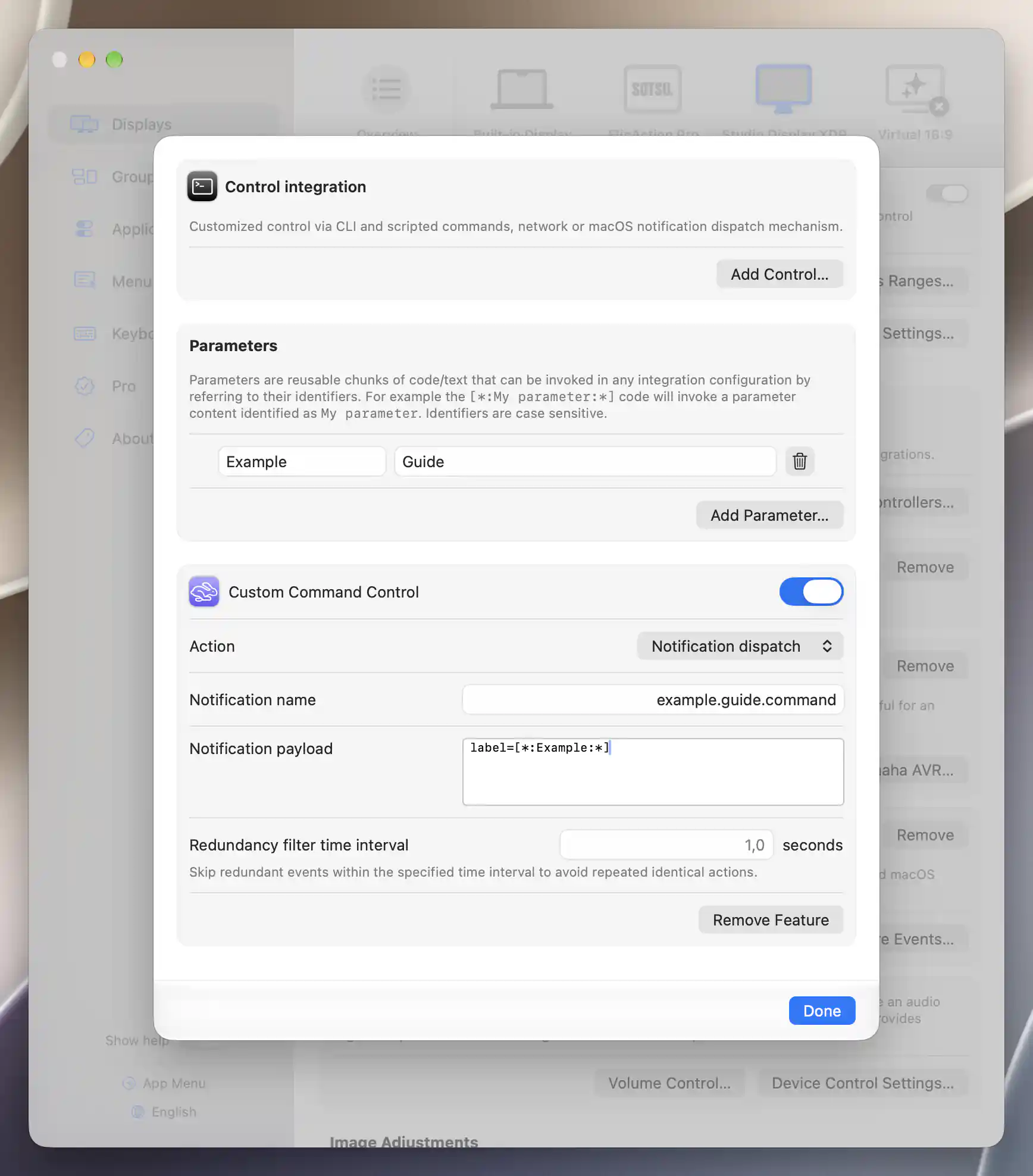The image size is (1033, 1176).
Task: Click the blue Done button
Action: point(822,1011)
